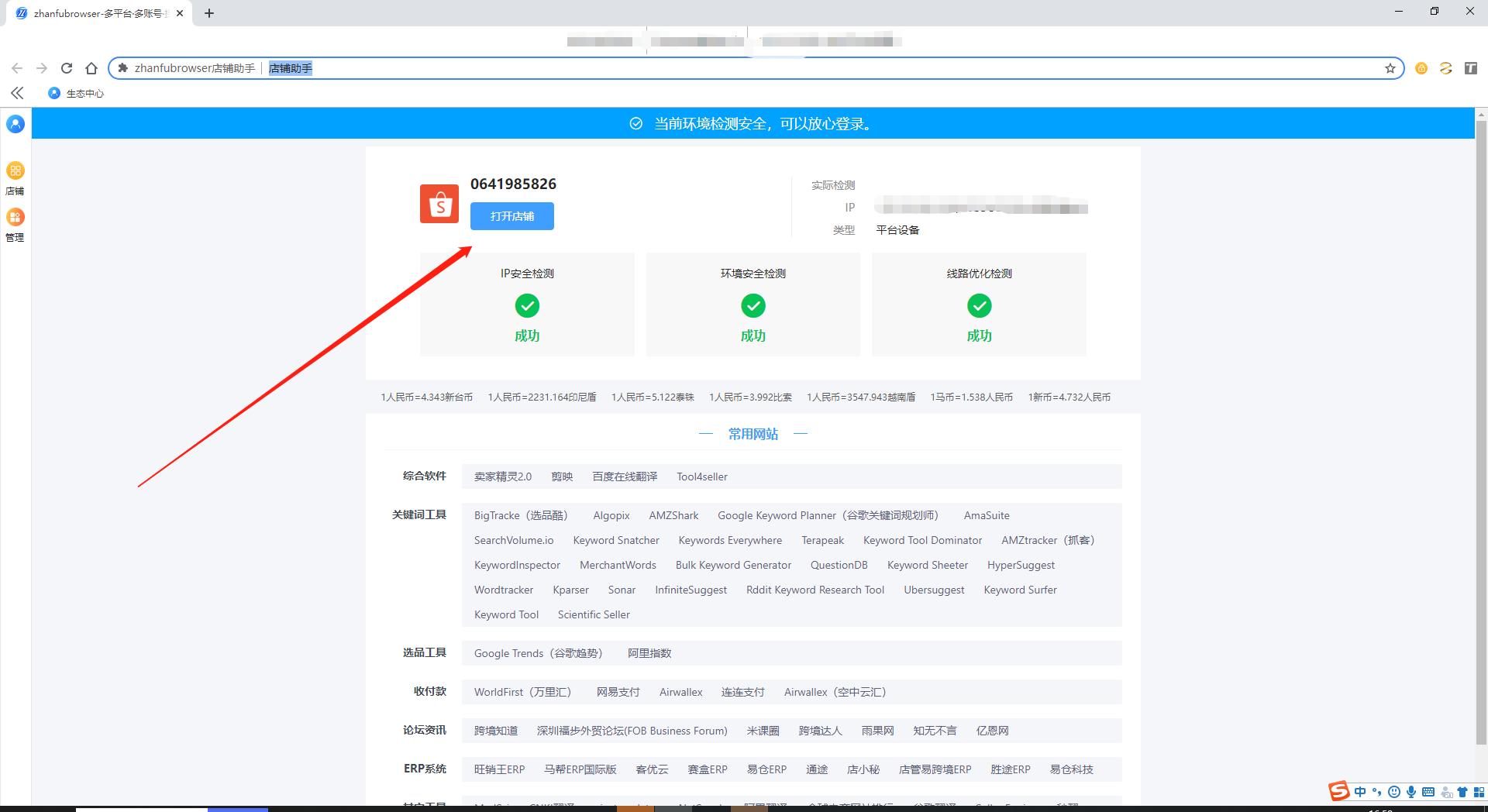This screenshot has height=812, width=1488.
Task: Open the dark T extension icon
Action: tap(1471, 68)
